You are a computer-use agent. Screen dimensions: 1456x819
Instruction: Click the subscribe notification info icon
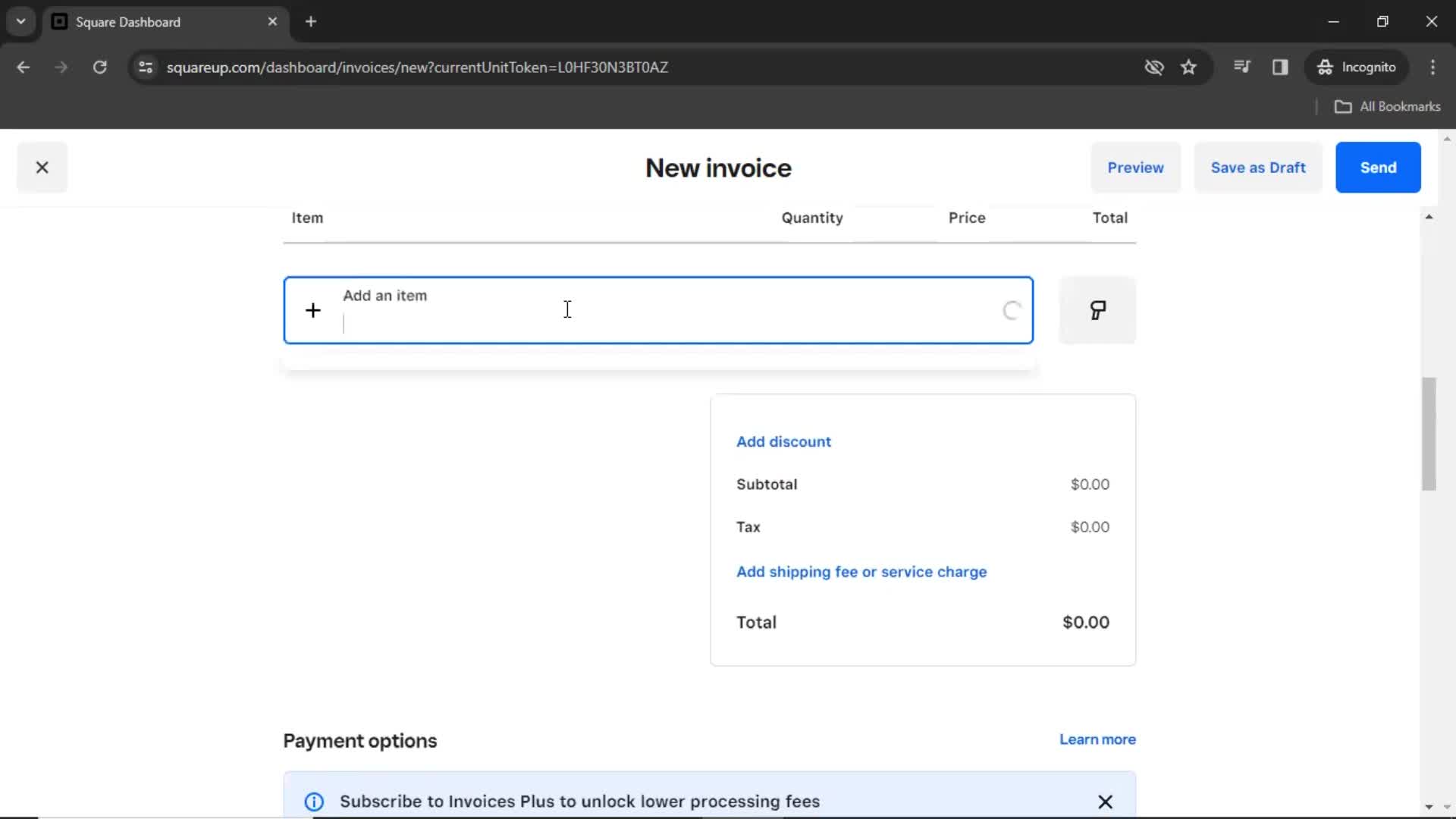coord(313,802)
